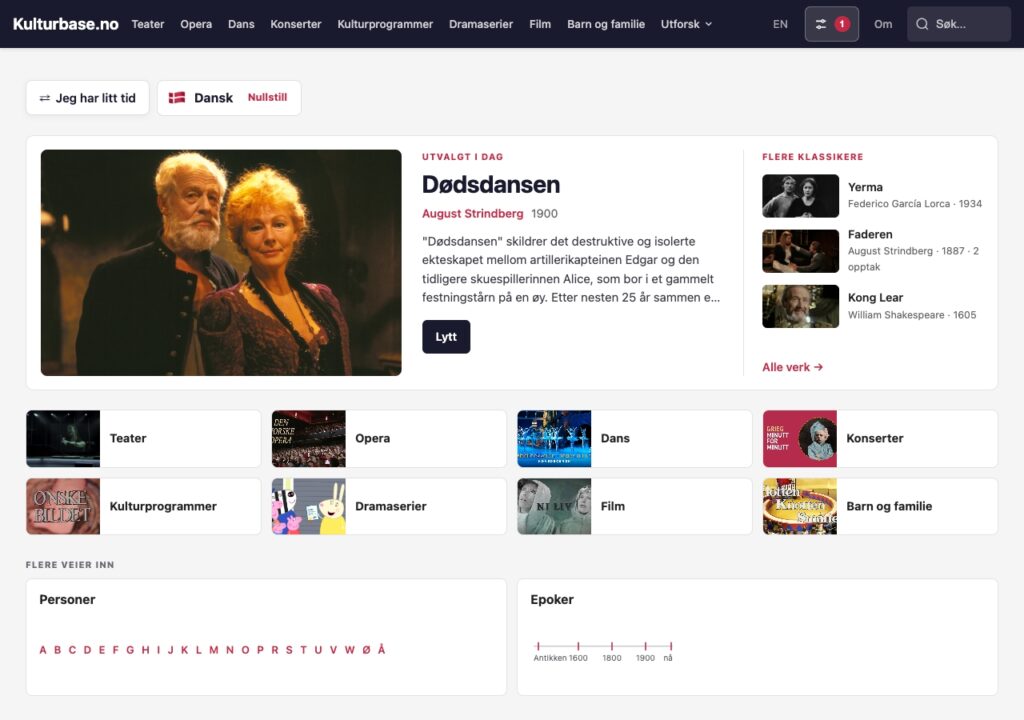Open Dramaserier in the navigation bar

[x=481, y=24]
